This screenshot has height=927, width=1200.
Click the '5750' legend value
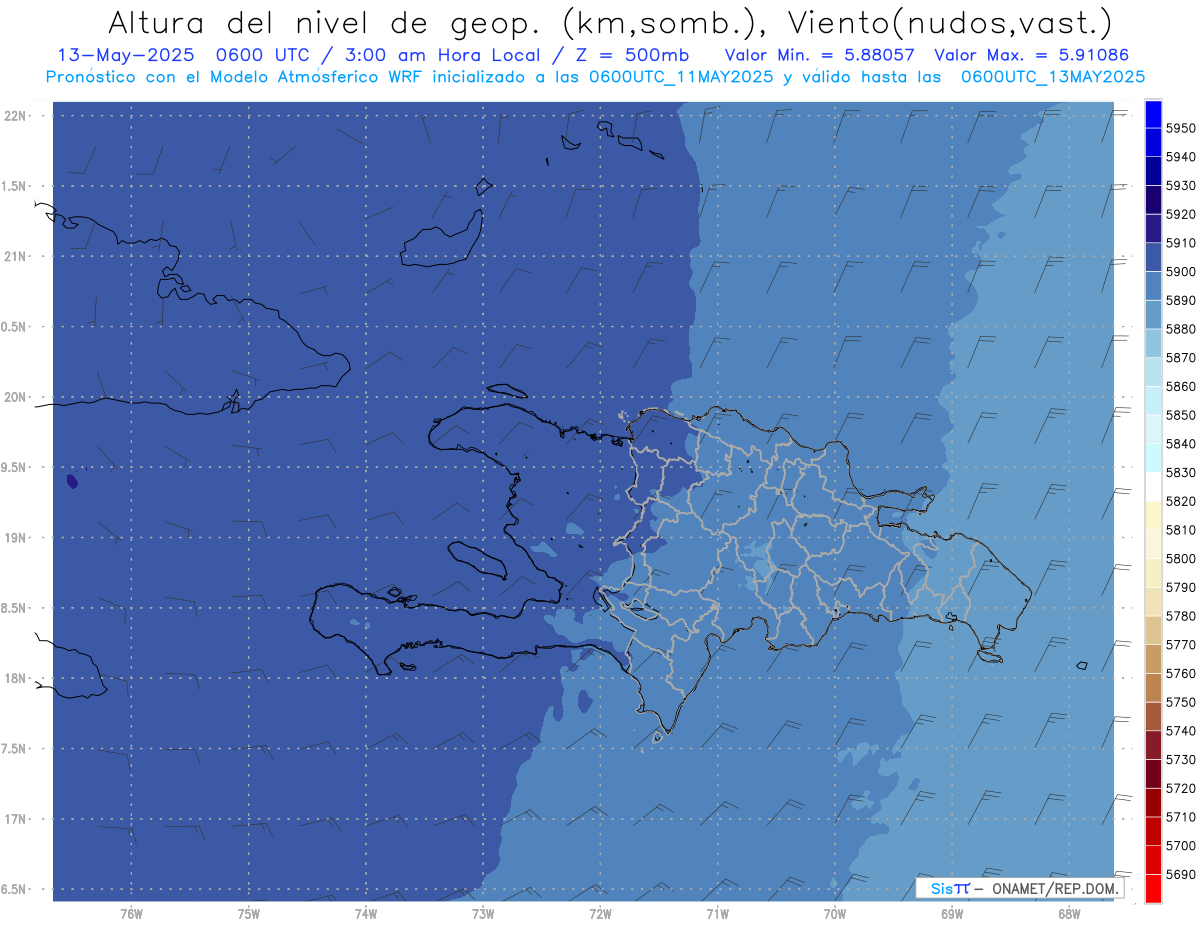click(1181, 702)
